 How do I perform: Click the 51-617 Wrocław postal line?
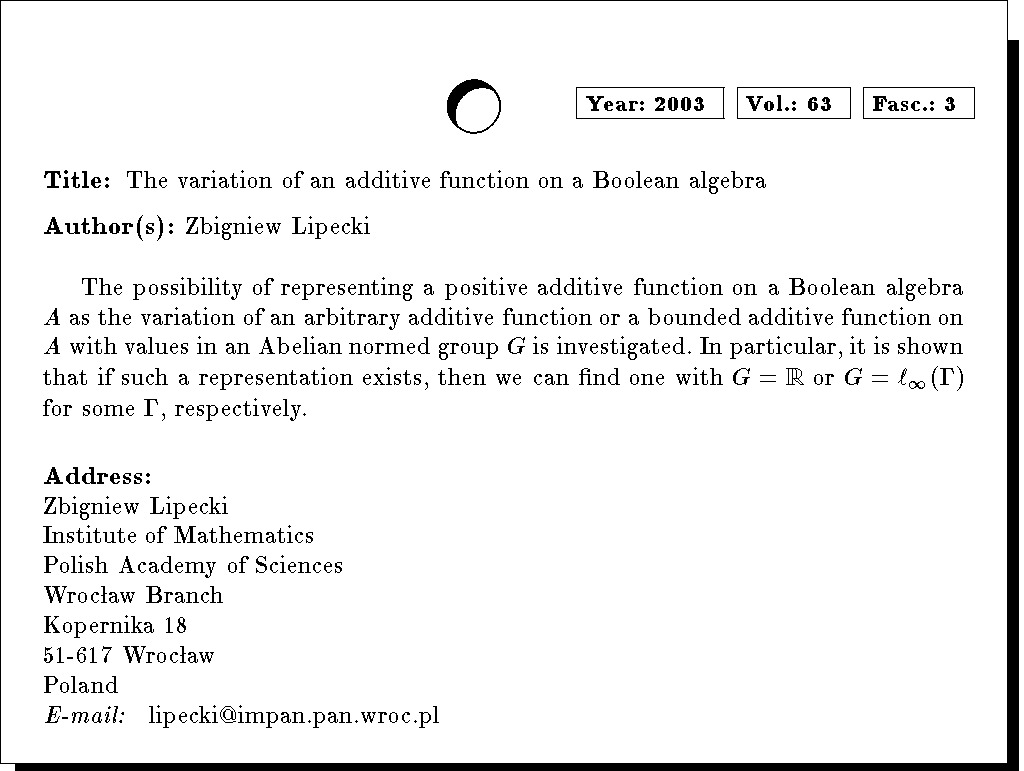[x=129, y=656]
